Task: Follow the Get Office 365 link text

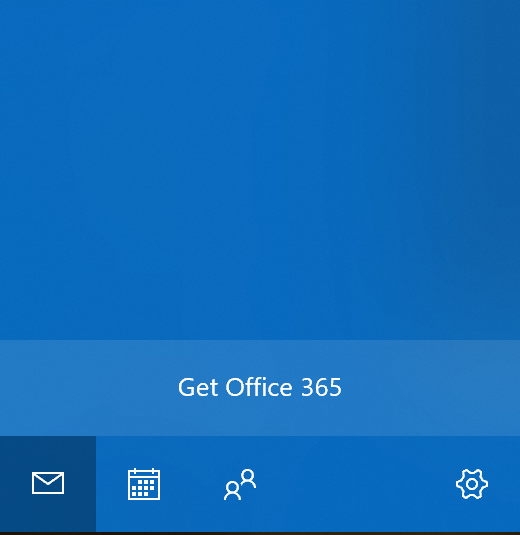Action: tap(260, 387)
